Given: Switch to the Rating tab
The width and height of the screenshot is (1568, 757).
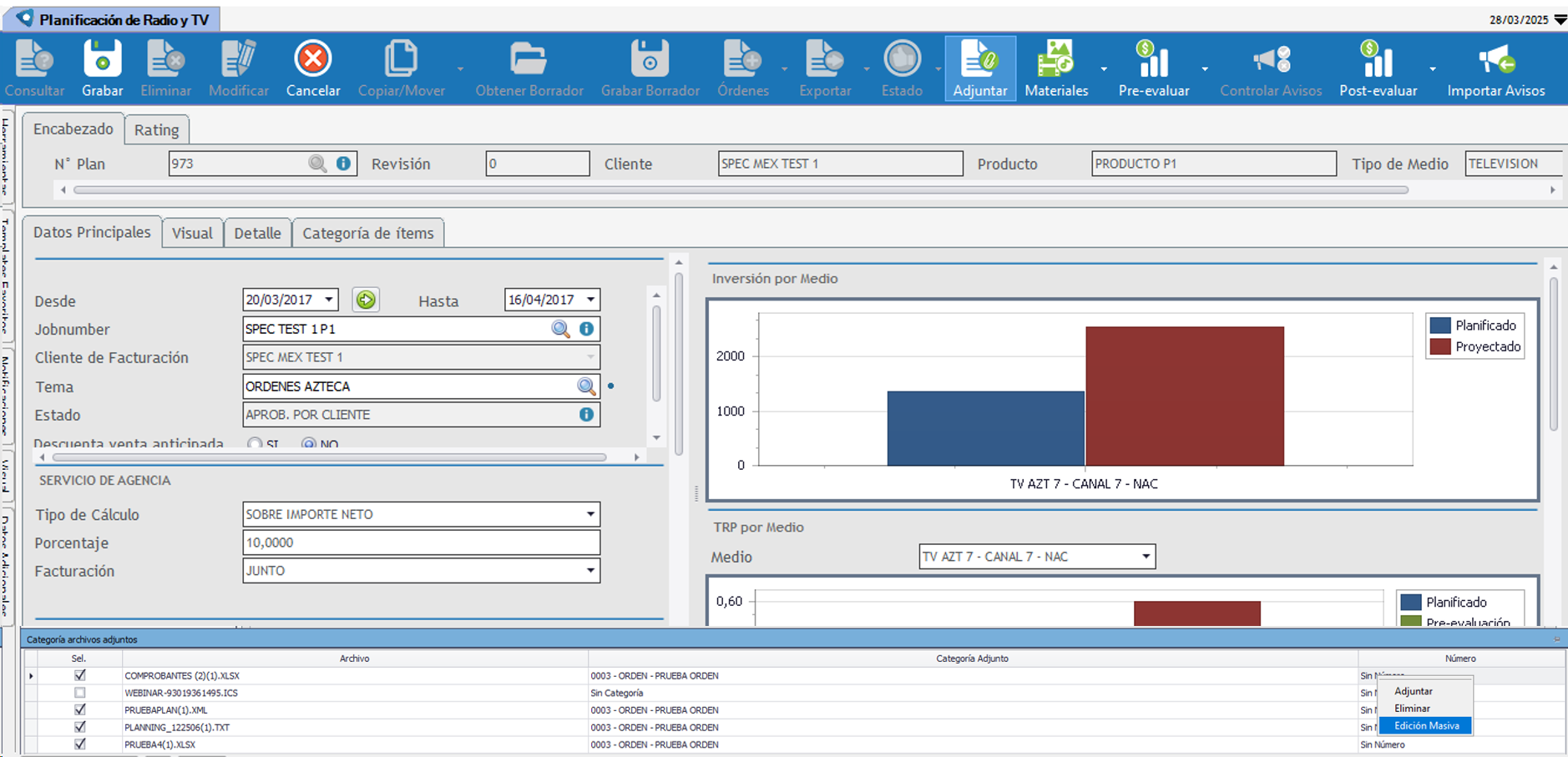Looking at the screenshot, I should pyautogui.click(x=156, y=130).
